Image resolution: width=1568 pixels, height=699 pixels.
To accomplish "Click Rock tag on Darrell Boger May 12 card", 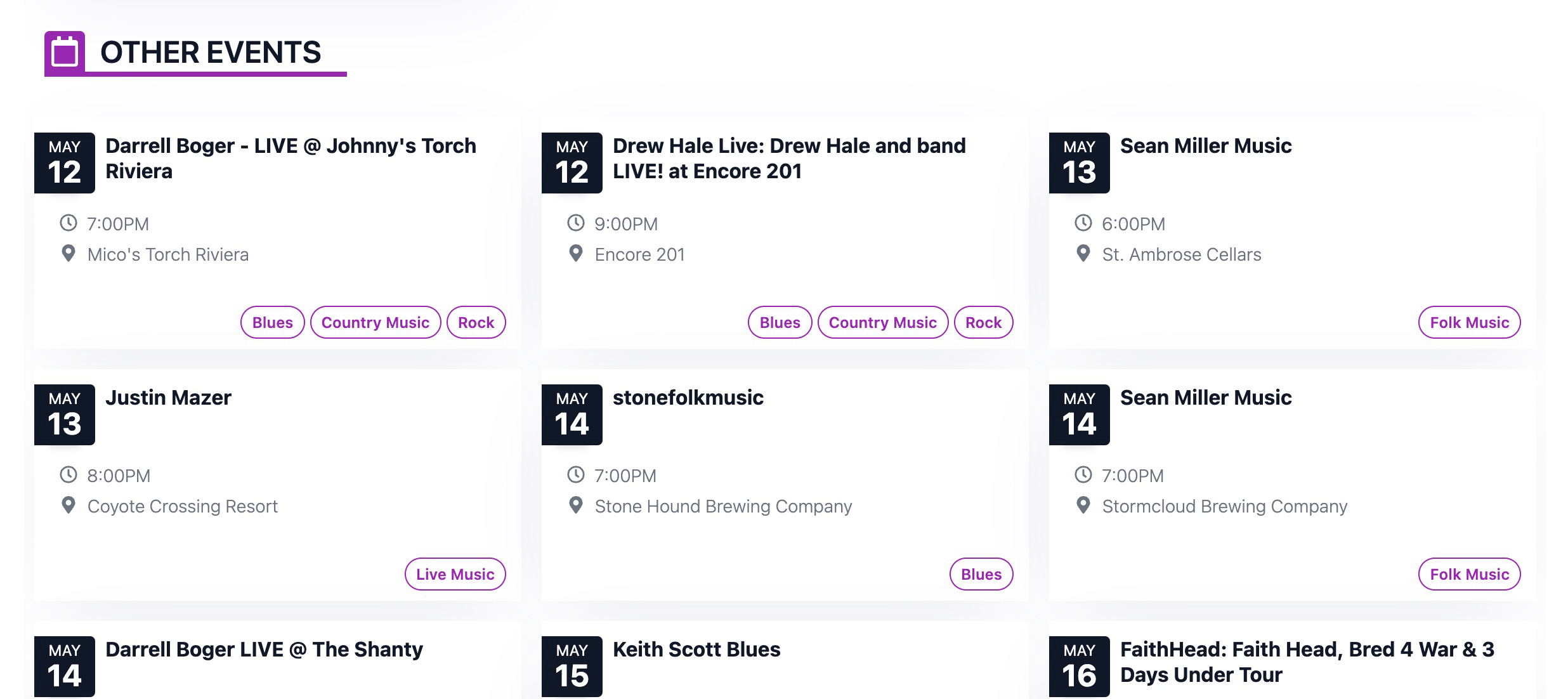I will pos(476,322).
